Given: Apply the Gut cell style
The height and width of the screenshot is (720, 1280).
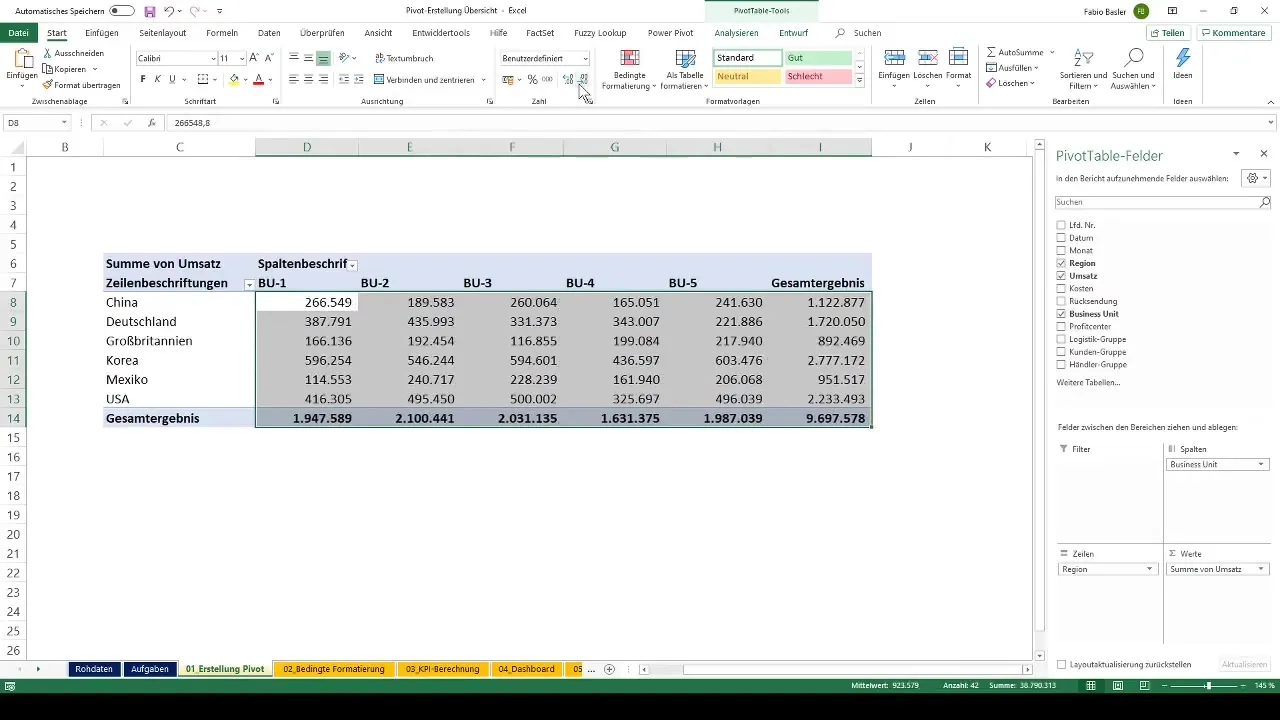Looking at the screenshot, I should [x=818, y=58].
